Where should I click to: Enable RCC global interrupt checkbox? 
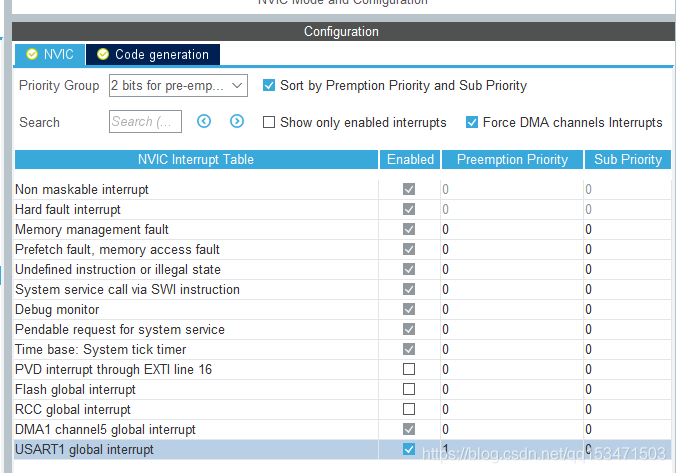click(x=409, y=409)
